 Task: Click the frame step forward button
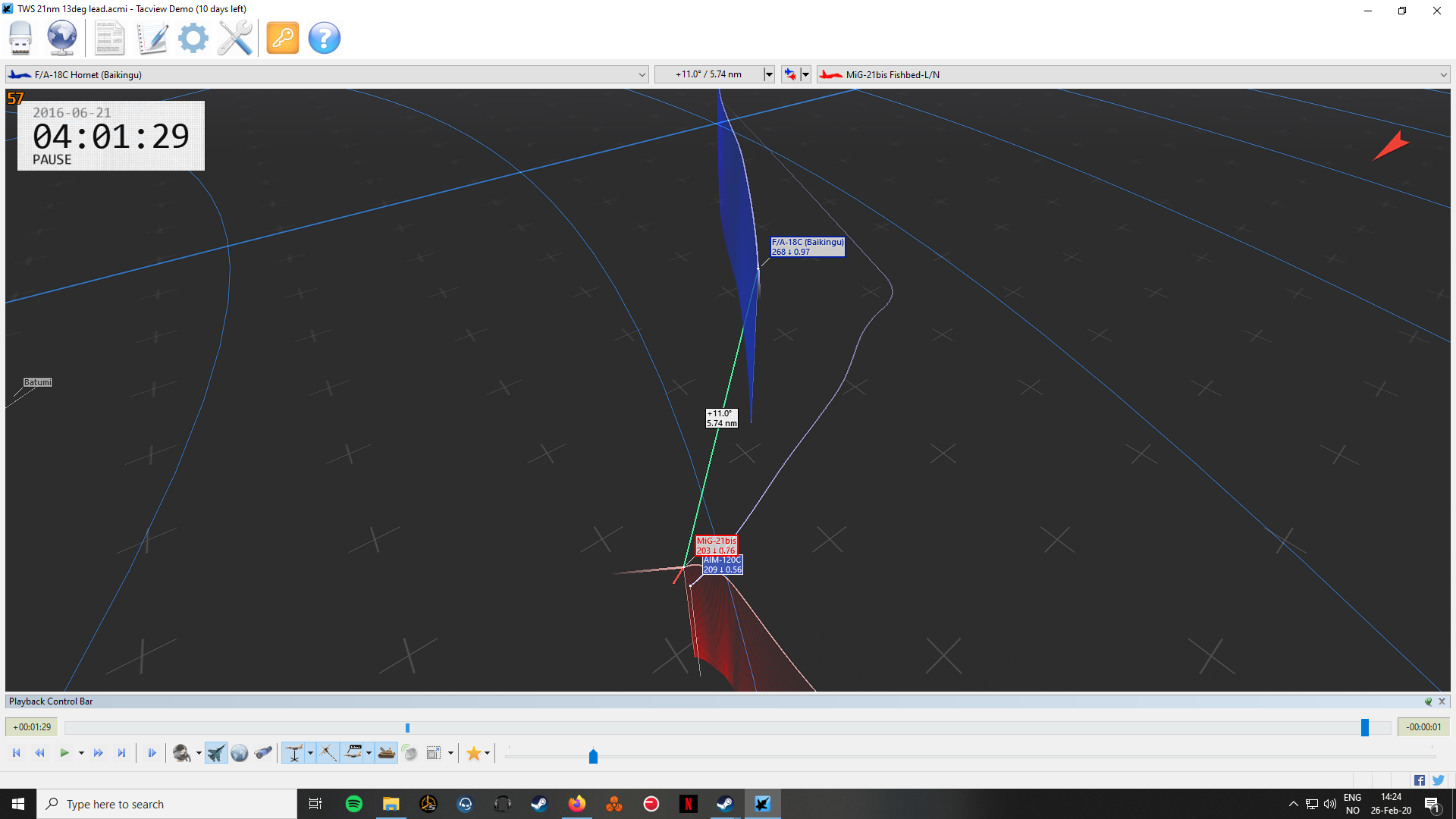tap(152, 753)
